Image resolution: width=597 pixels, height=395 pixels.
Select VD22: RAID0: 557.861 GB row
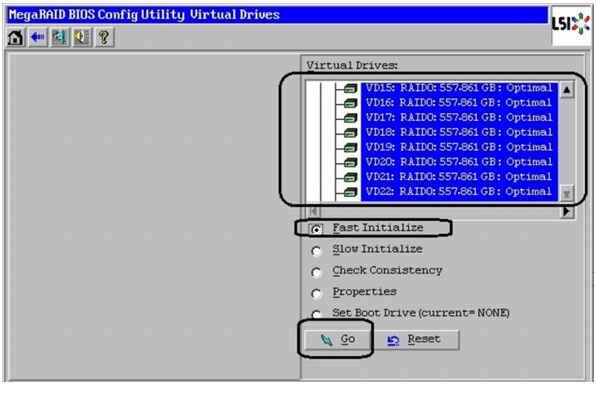coord(459,192)
